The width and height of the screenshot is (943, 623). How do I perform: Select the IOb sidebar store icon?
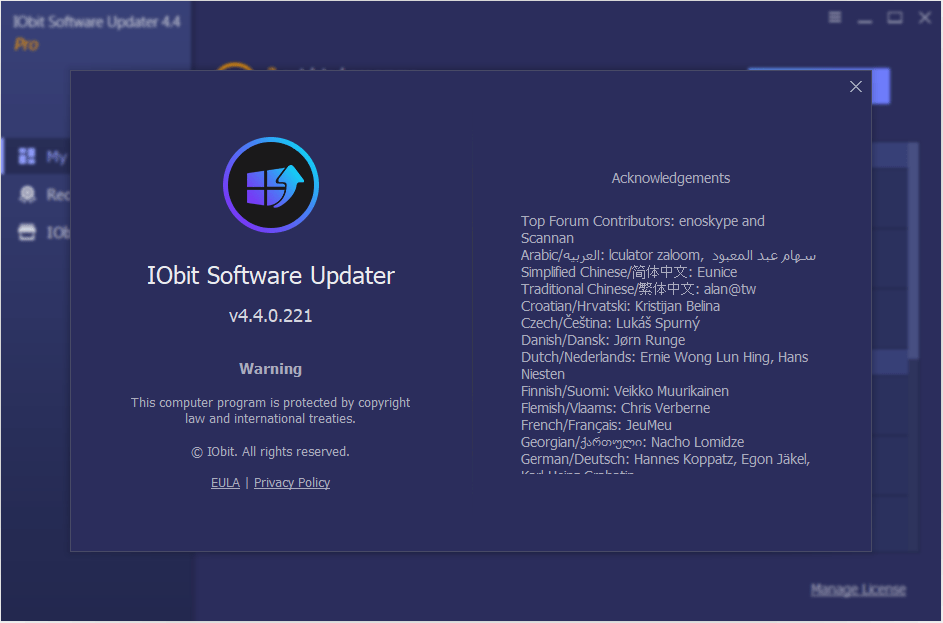click(x=27, y=232)
